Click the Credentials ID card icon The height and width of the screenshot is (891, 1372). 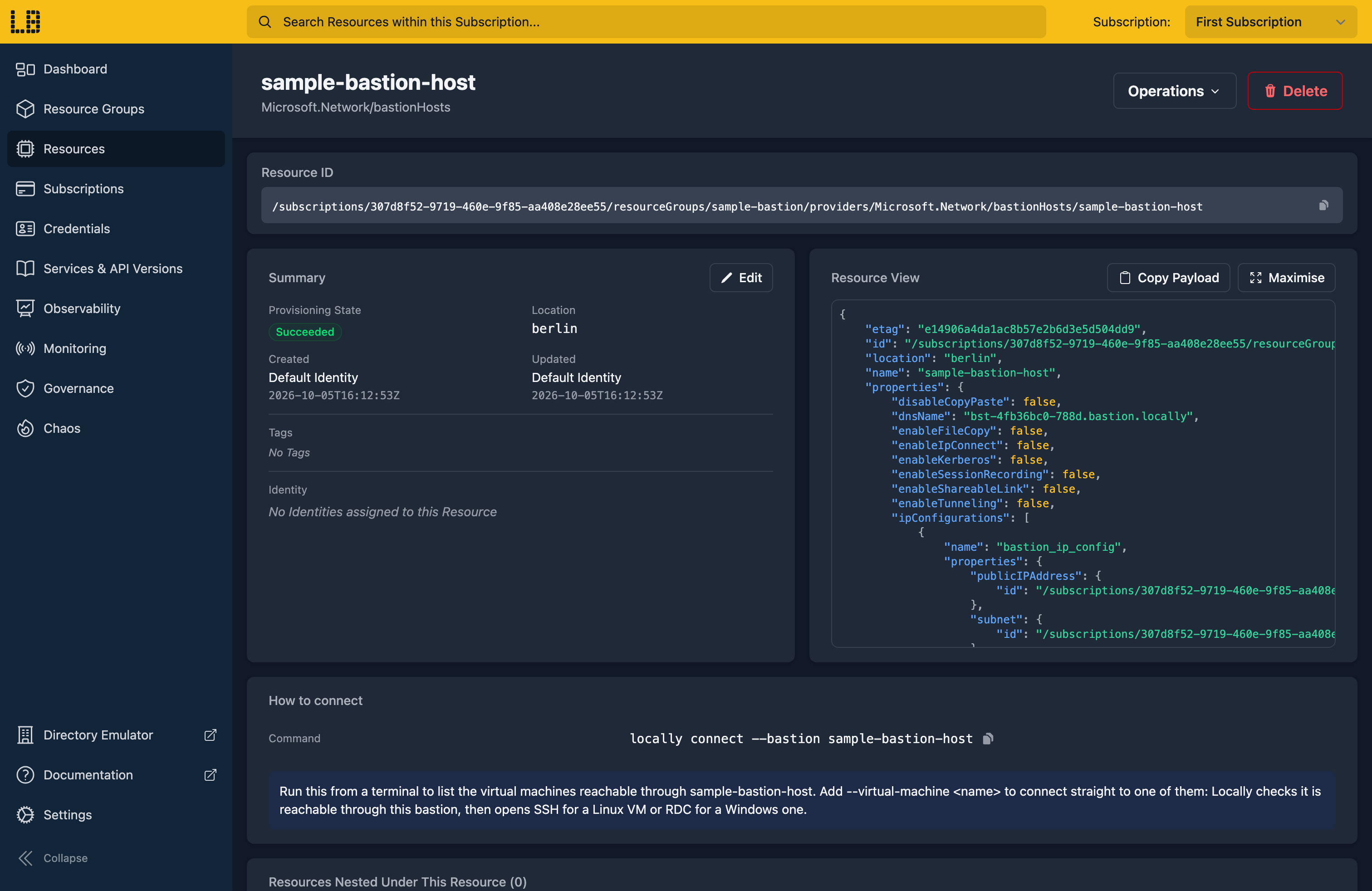click(x=25, y=229)
